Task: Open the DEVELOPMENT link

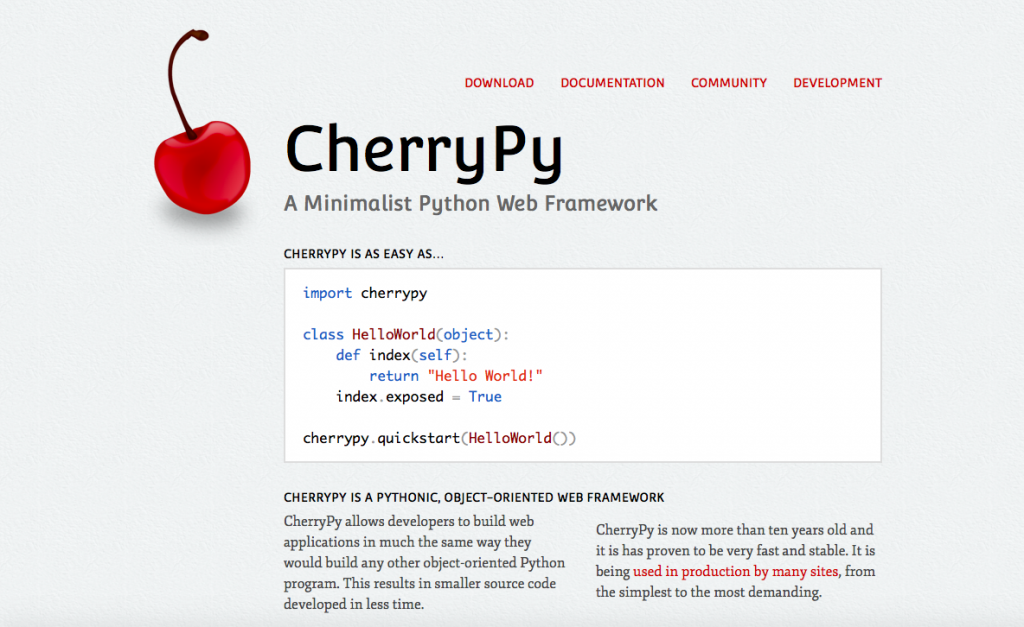Action: pyautogui.click(x=838, y=83)
